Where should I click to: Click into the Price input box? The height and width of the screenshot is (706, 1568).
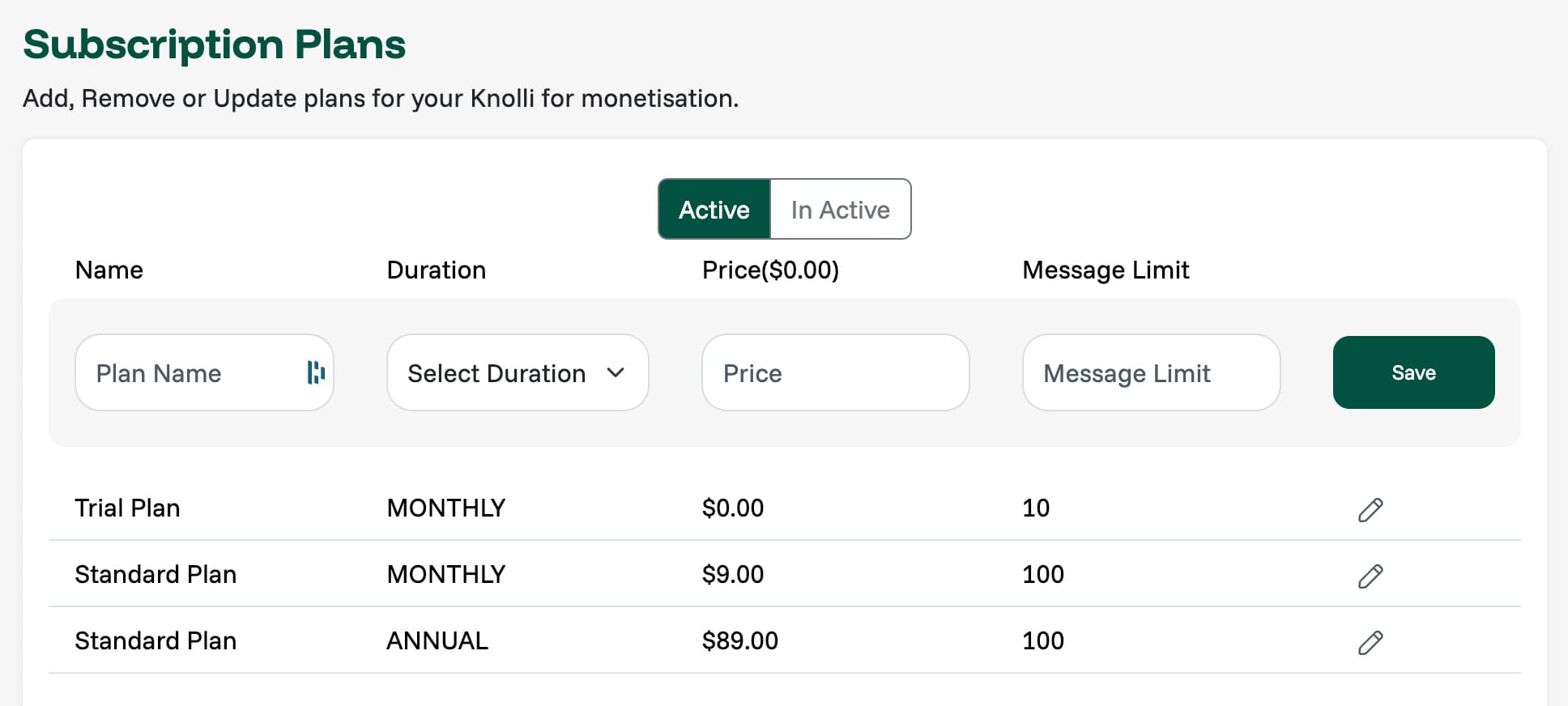(835, 372)
